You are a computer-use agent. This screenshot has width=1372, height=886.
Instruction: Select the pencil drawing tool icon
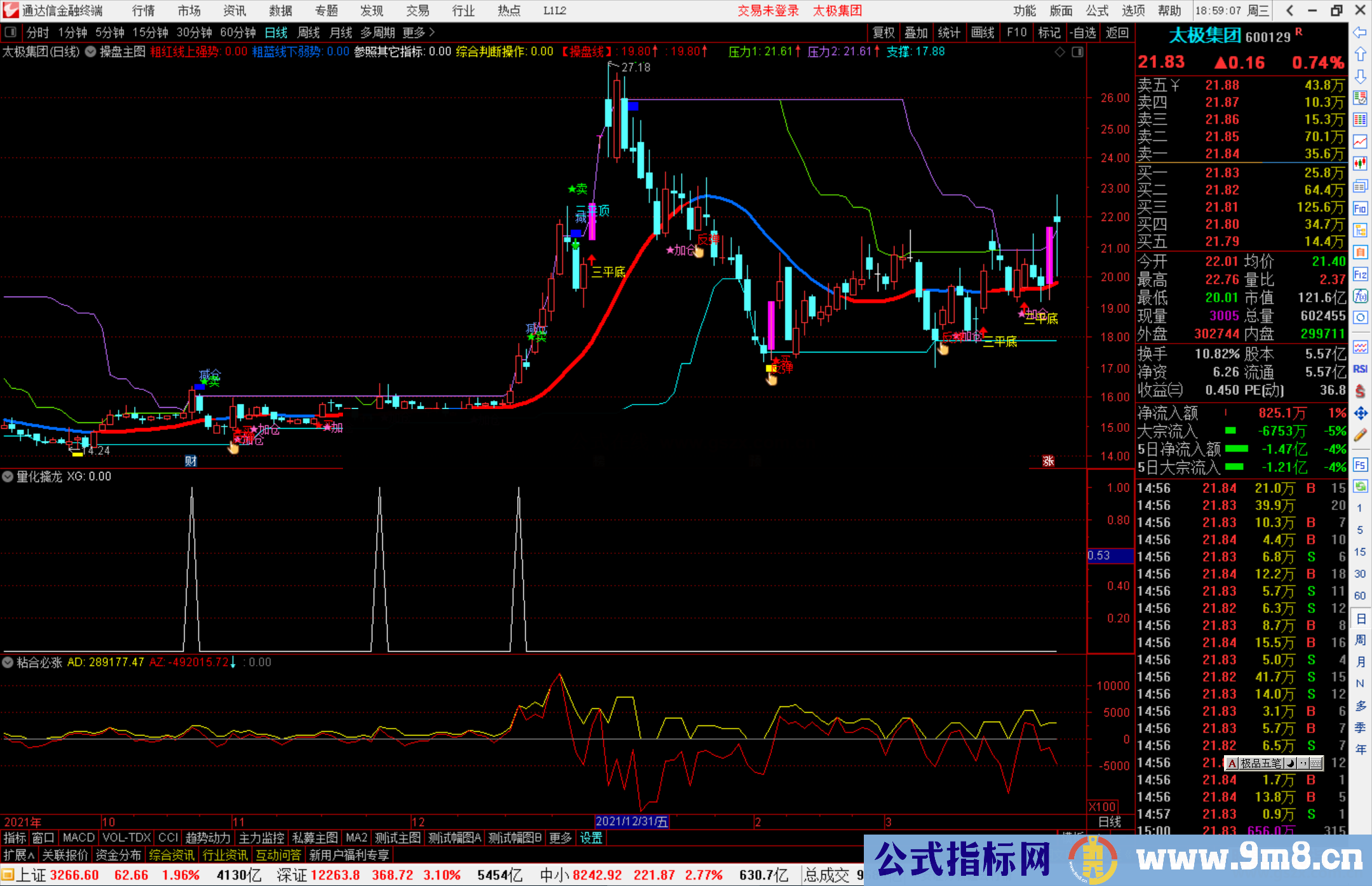click(x=1360, y=435)
